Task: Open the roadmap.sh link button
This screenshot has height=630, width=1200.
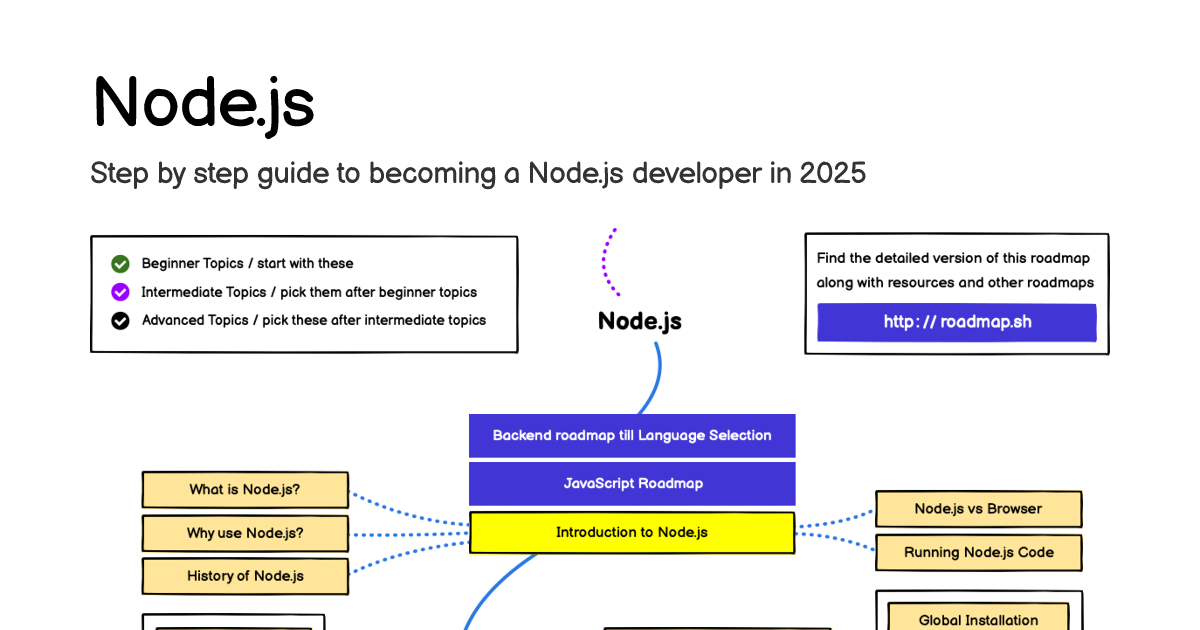Action: point(956,322)
